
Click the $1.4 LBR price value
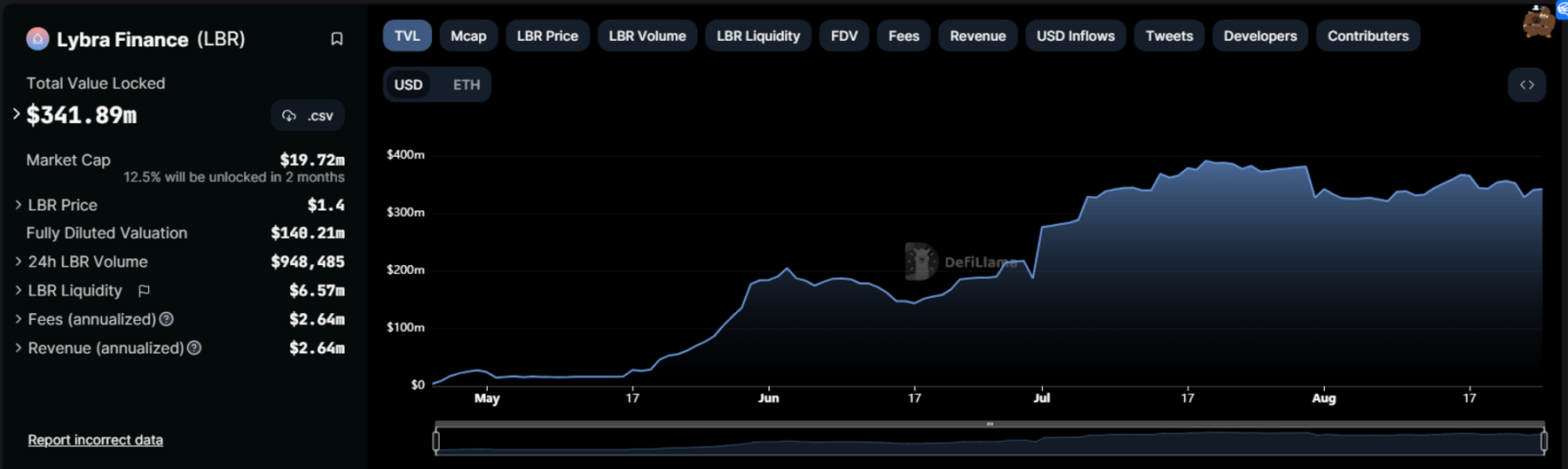[x=326, y=205]
